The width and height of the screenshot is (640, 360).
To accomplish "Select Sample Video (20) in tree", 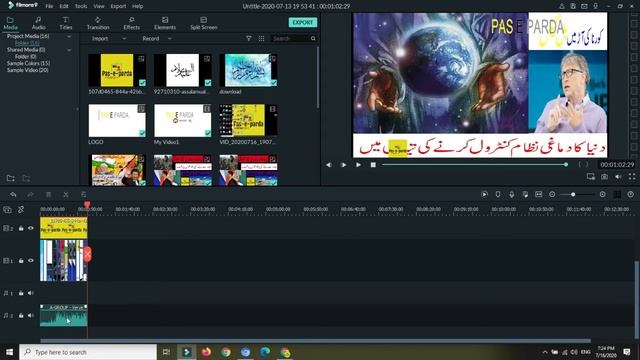I will click(x=27, y=70).
